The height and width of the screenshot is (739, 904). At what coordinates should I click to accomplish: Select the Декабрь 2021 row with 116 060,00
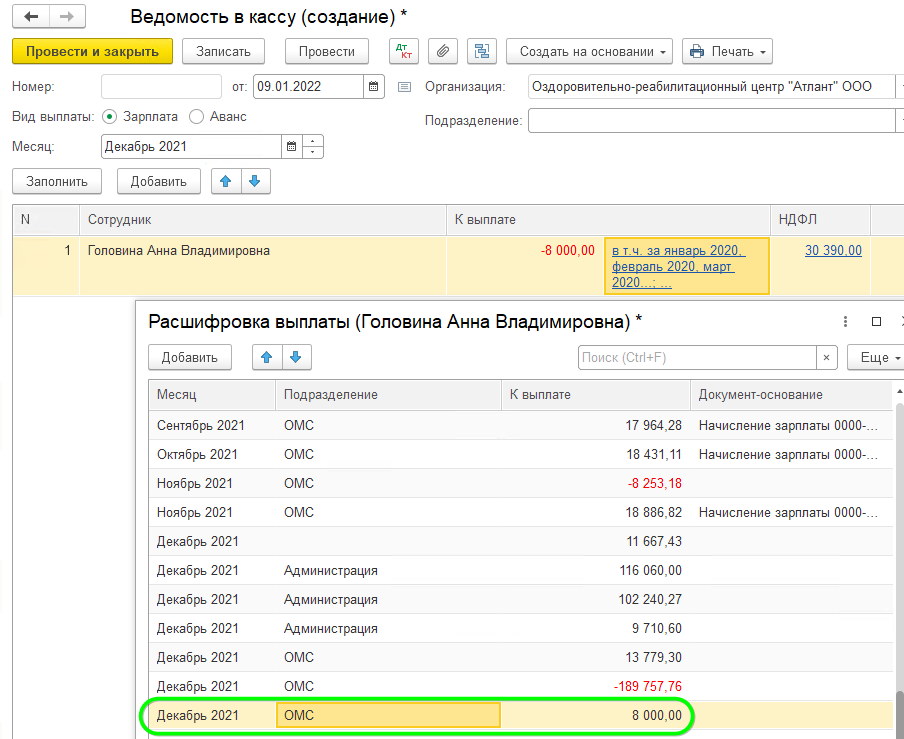(420, 570)
